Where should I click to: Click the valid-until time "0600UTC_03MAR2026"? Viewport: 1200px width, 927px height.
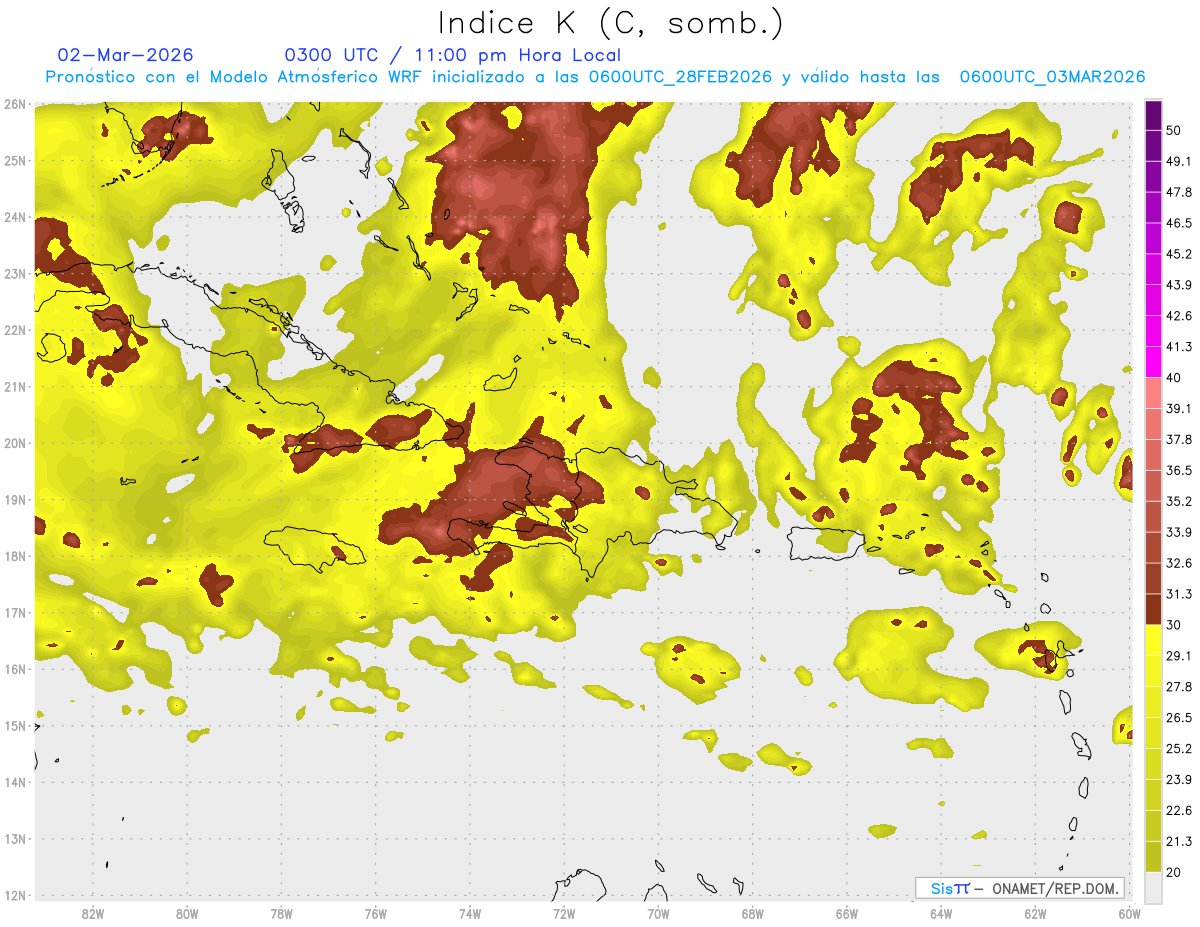(x=1052, y=77)
